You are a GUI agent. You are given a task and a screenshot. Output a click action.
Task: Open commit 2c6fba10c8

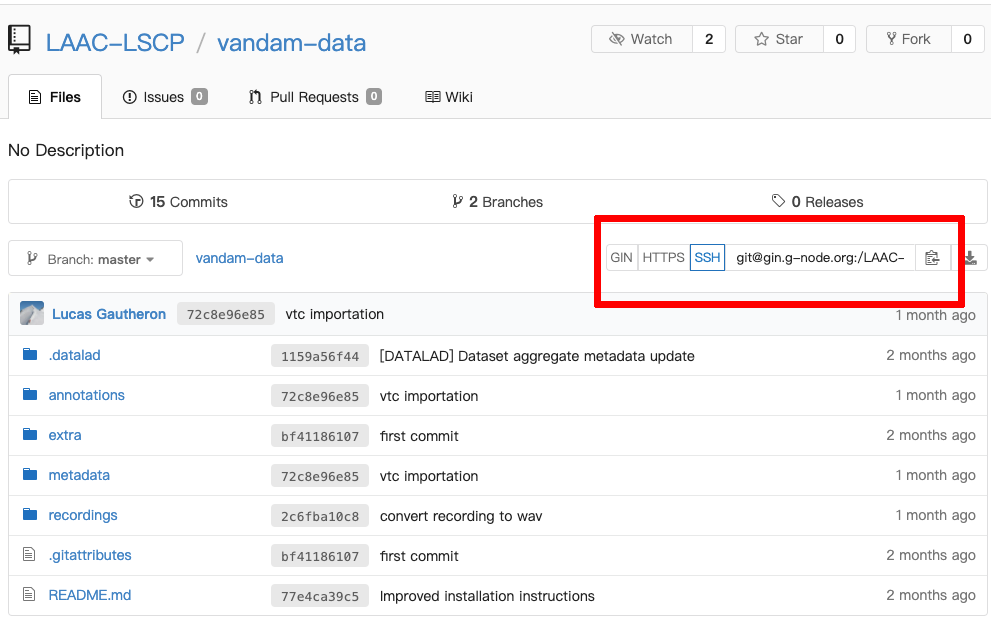click(x=320, y=516)
